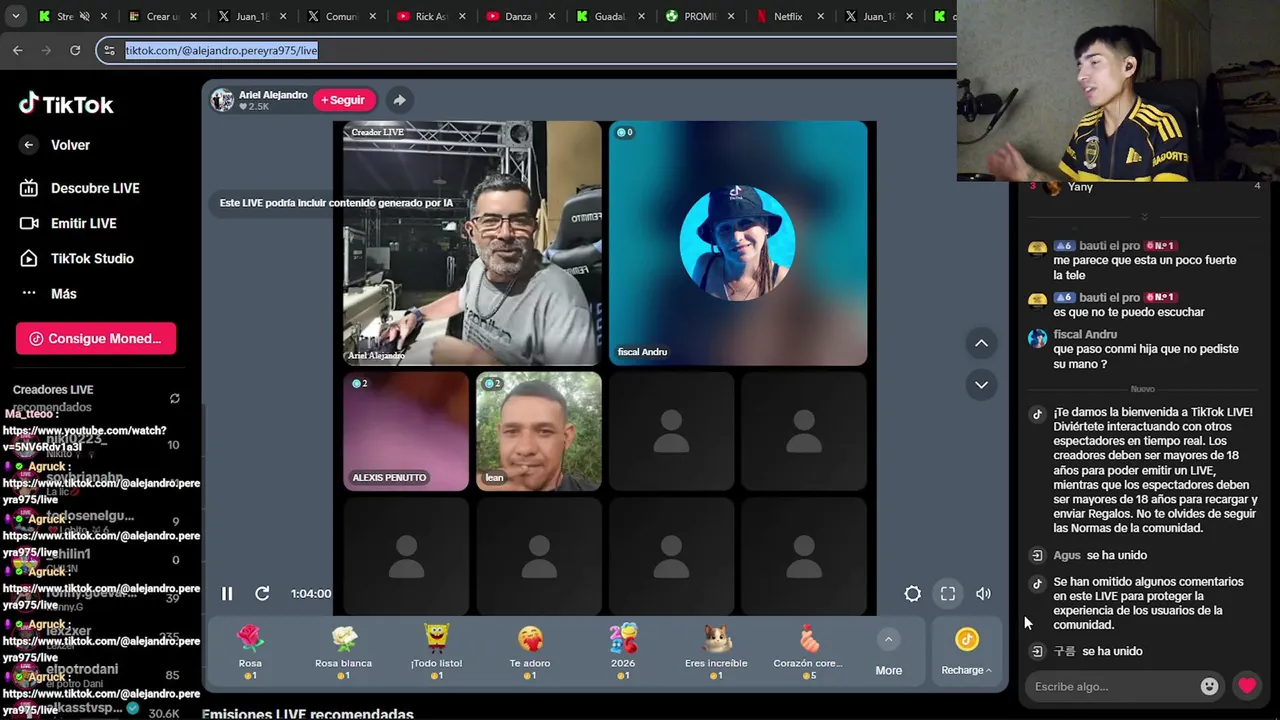Switch to the PROMIEDOS tab
The width and height of the screenshot is (1280, 720).
[698, 16]
